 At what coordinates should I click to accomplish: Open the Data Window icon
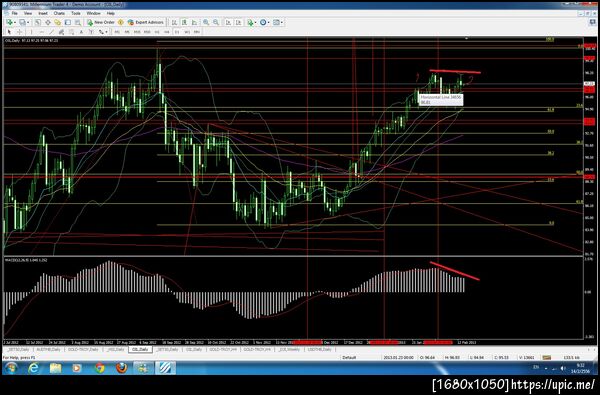click(x=48, y=22)
